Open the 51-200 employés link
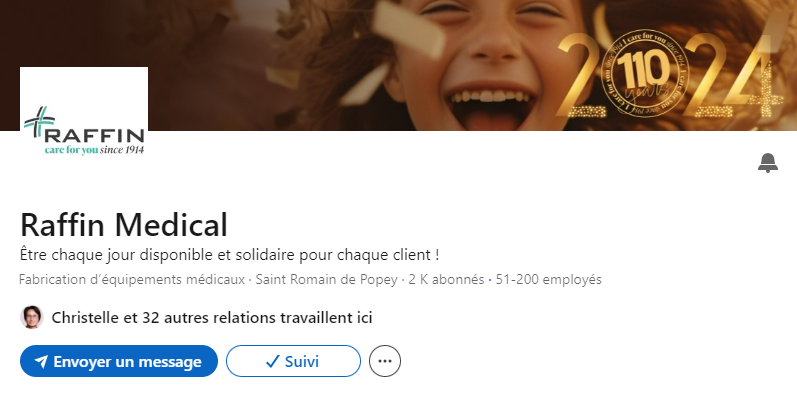797x401 pixels. (548, 280)
